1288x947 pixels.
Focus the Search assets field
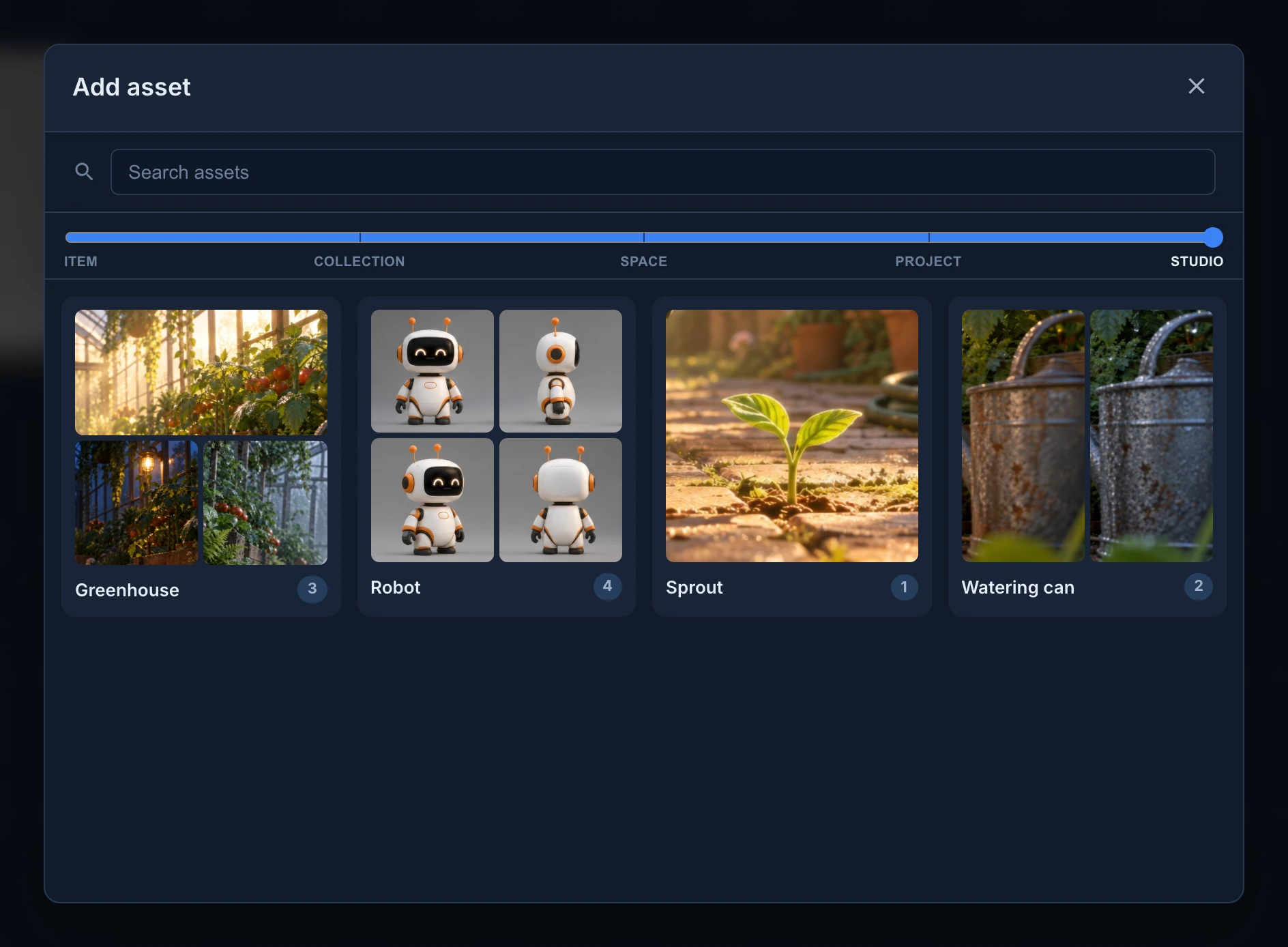click(662, 172)
